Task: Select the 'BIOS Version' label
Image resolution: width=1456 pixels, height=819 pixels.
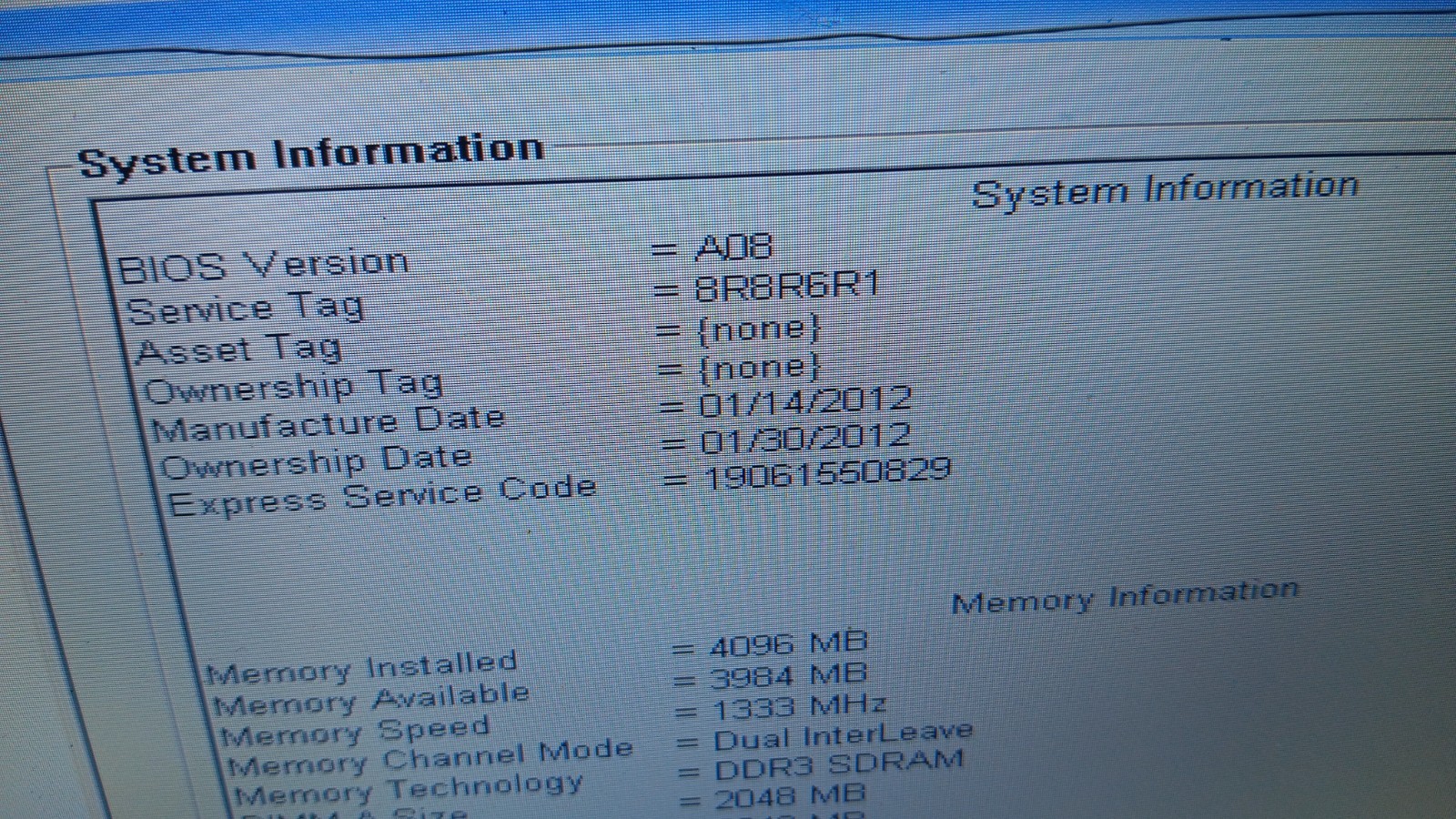Action: 263,266
